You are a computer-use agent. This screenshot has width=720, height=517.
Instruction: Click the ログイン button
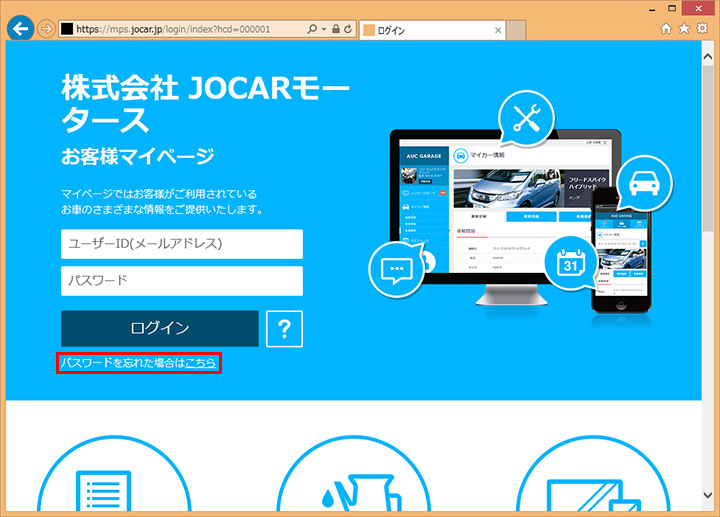pyautogui.click(x=160, y=328)
